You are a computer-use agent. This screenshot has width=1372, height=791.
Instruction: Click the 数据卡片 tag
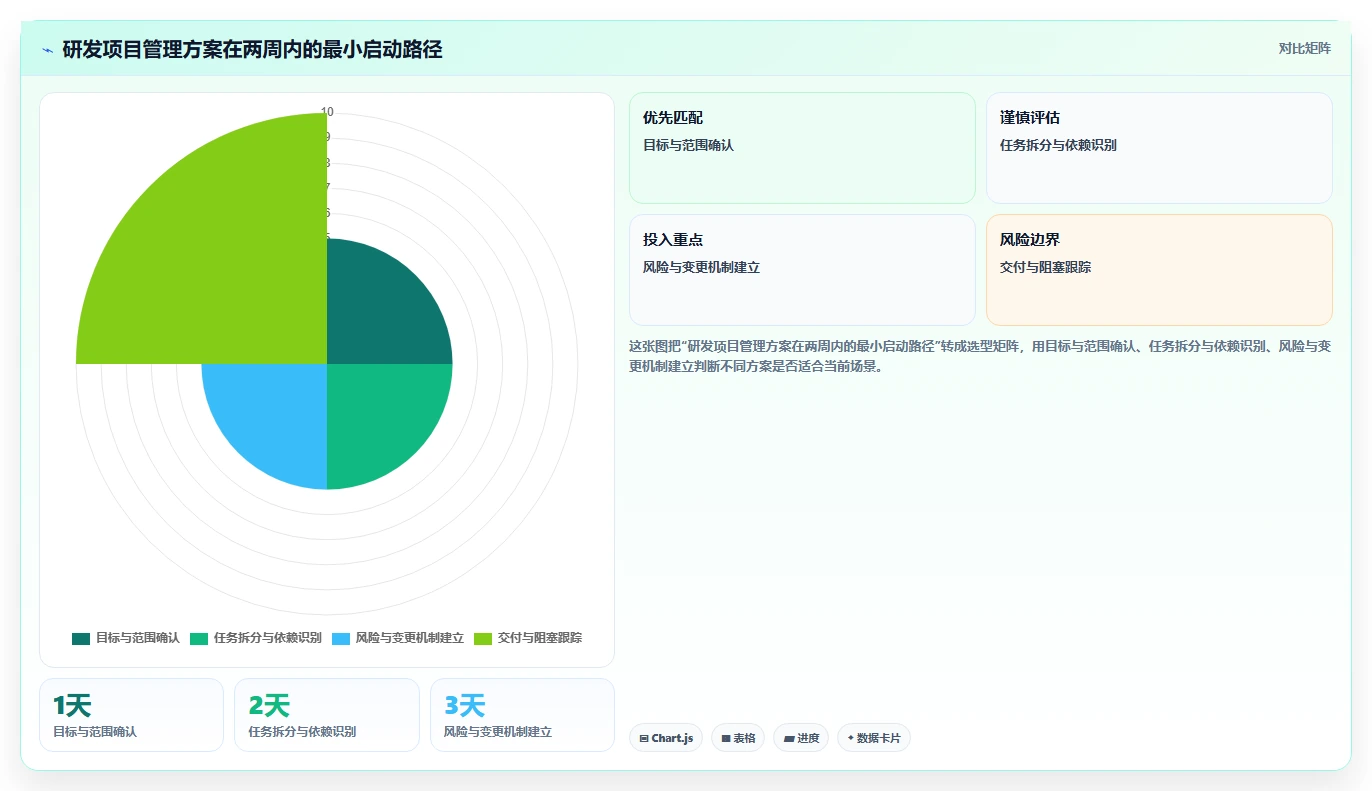[874, 738]
